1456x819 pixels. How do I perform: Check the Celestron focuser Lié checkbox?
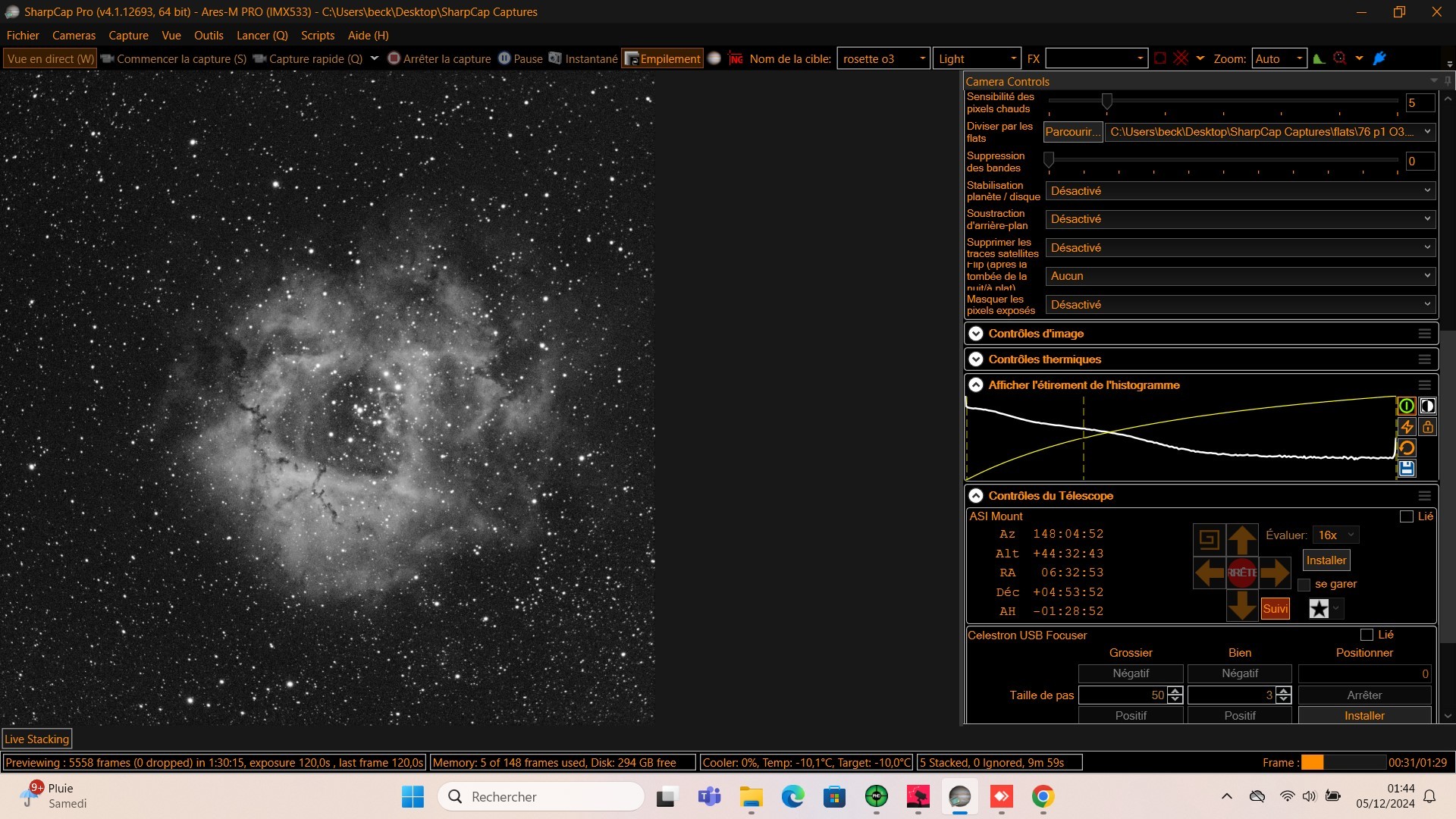(x=1367, y=635)
